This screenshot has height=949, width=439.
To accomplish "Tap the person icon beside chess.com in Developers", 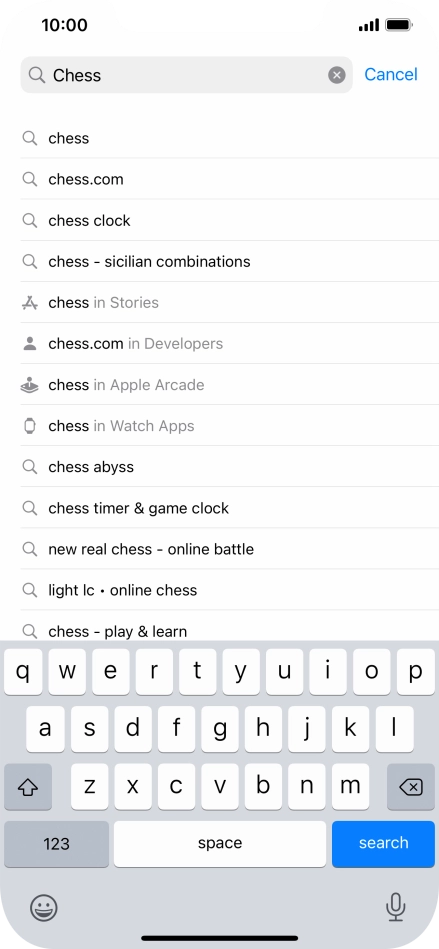I will click(x=30, y=344).
